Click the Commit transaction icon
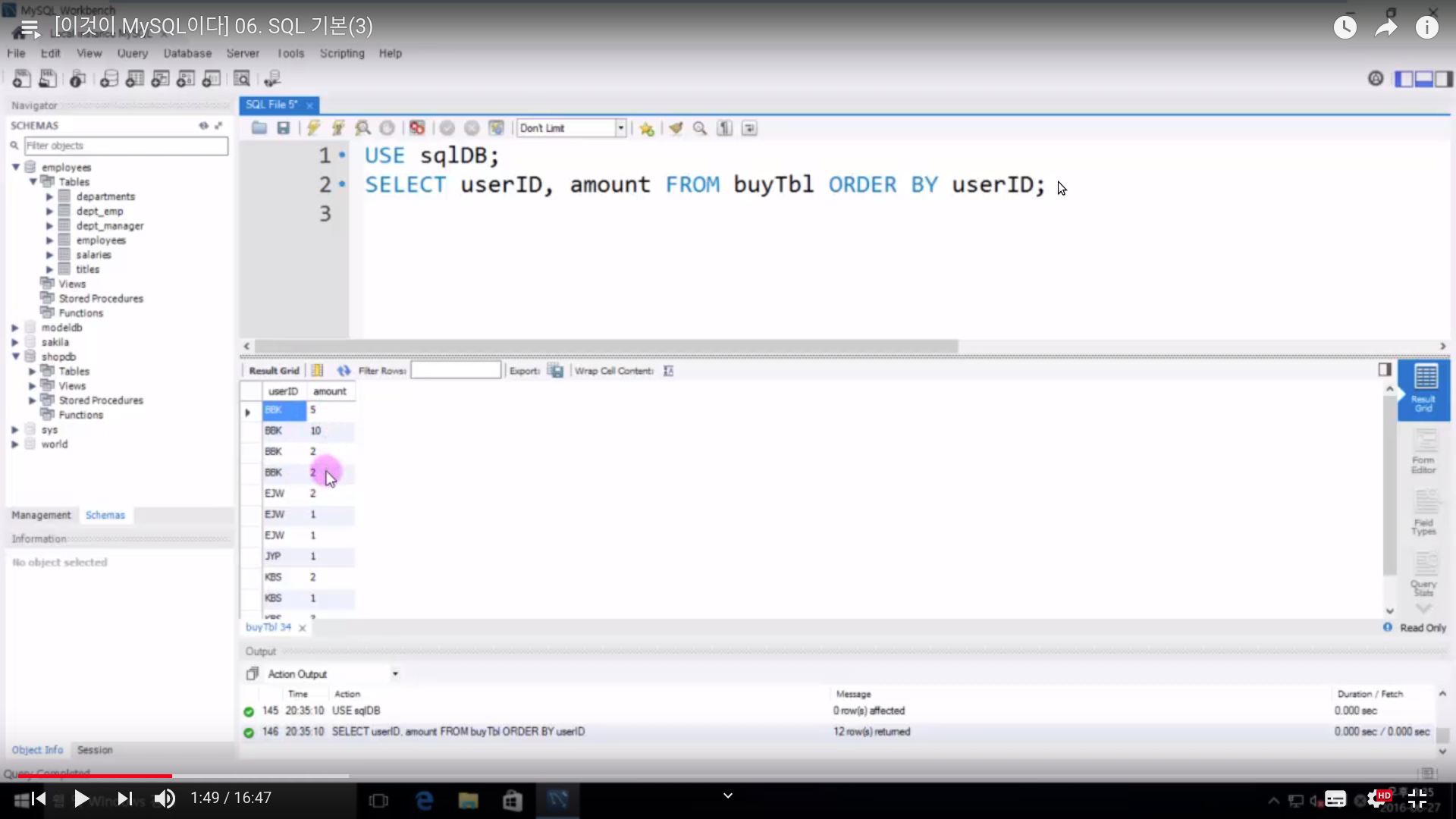 coord(447,128)
